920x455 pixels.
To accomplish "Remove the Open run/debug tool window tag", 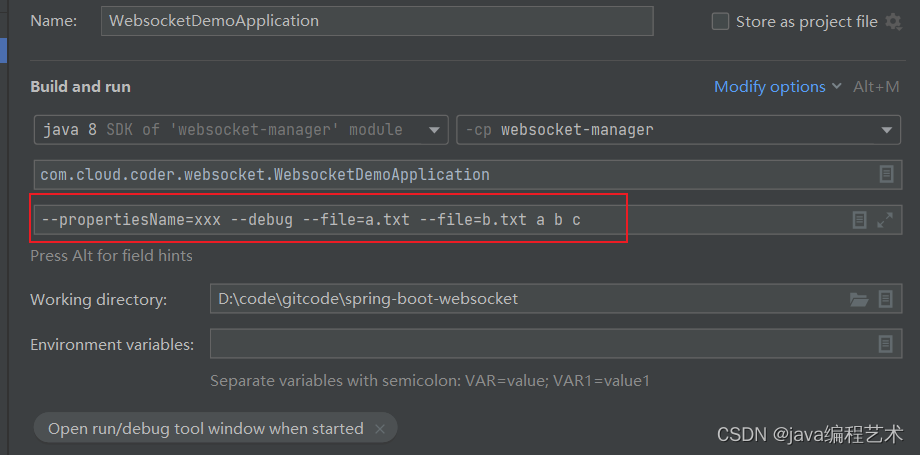I will coord(380,429).
